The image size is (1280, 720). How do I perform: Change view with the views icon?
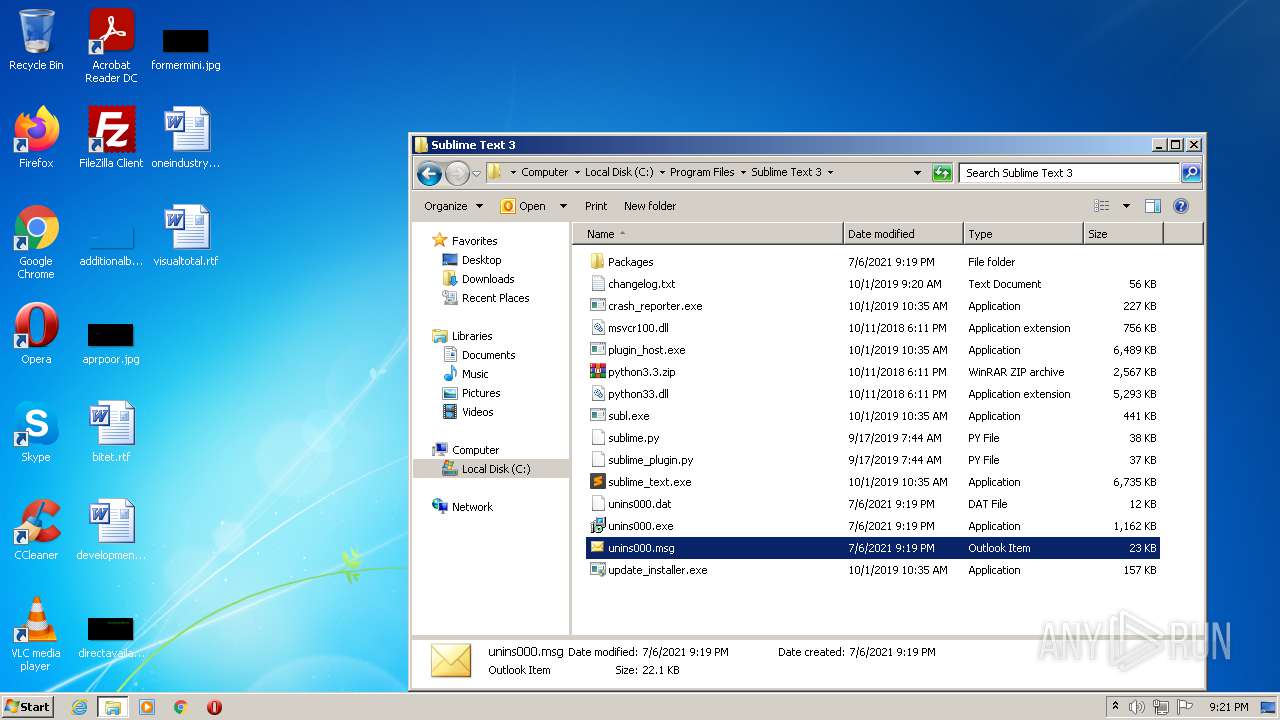coord(1102,206)
